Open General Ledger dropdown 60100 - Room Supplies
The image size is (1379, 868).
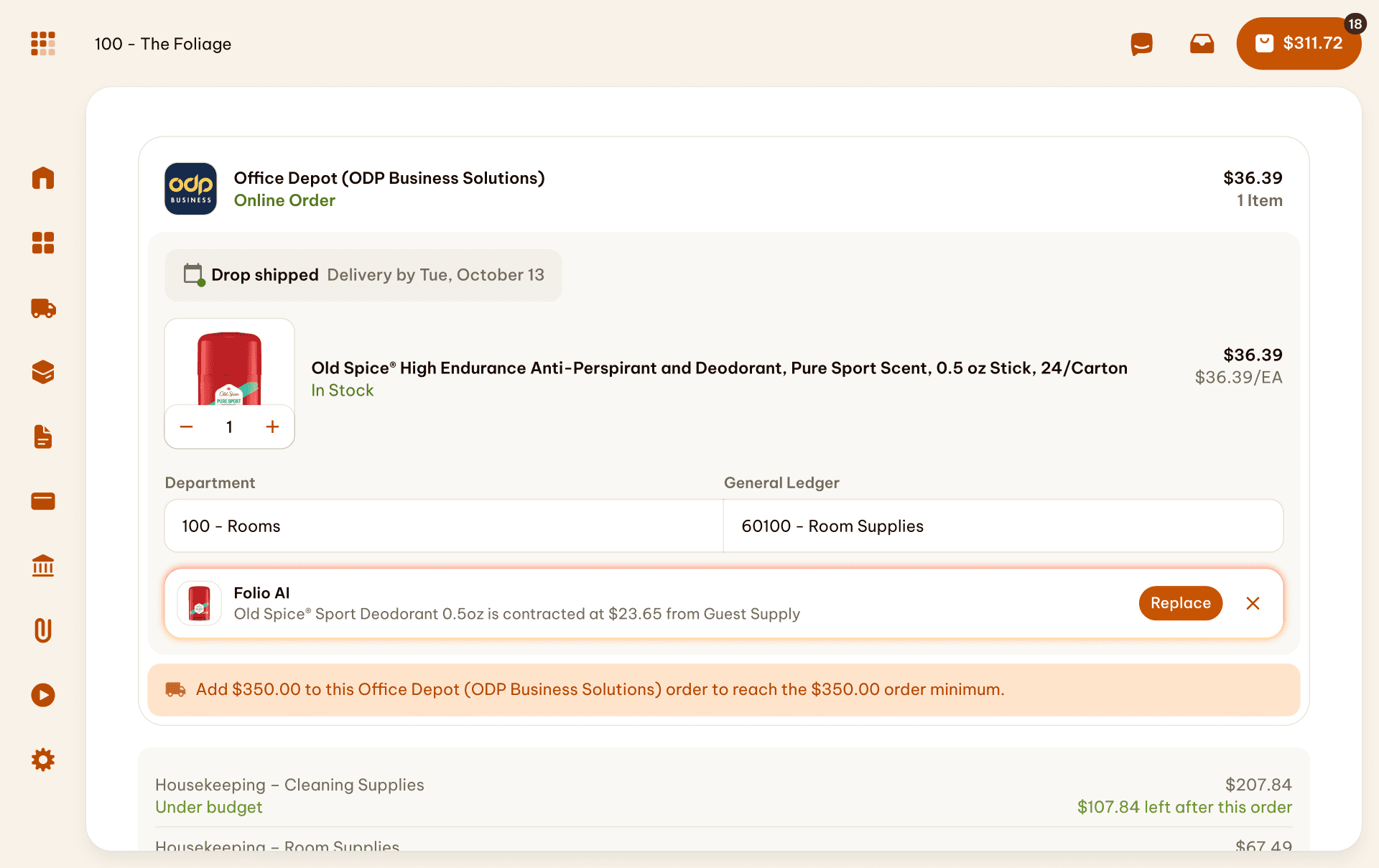click(x=1003, y=526)
